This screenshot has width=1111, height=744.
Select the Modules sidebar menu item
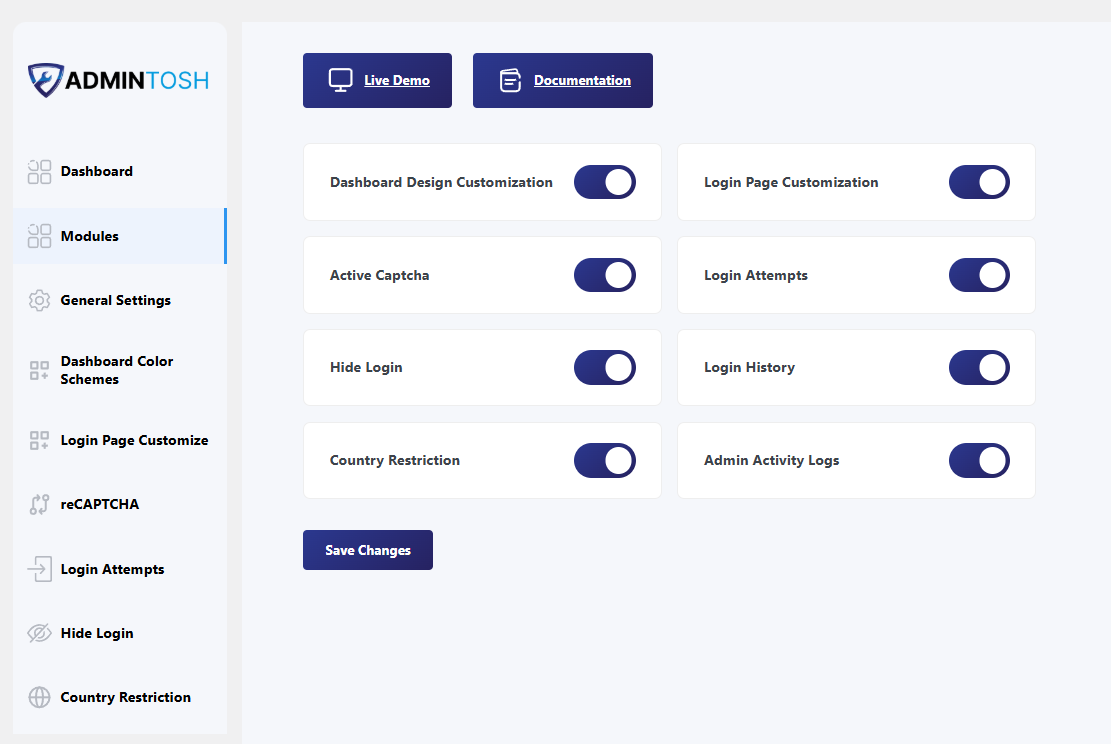point(120,236)
